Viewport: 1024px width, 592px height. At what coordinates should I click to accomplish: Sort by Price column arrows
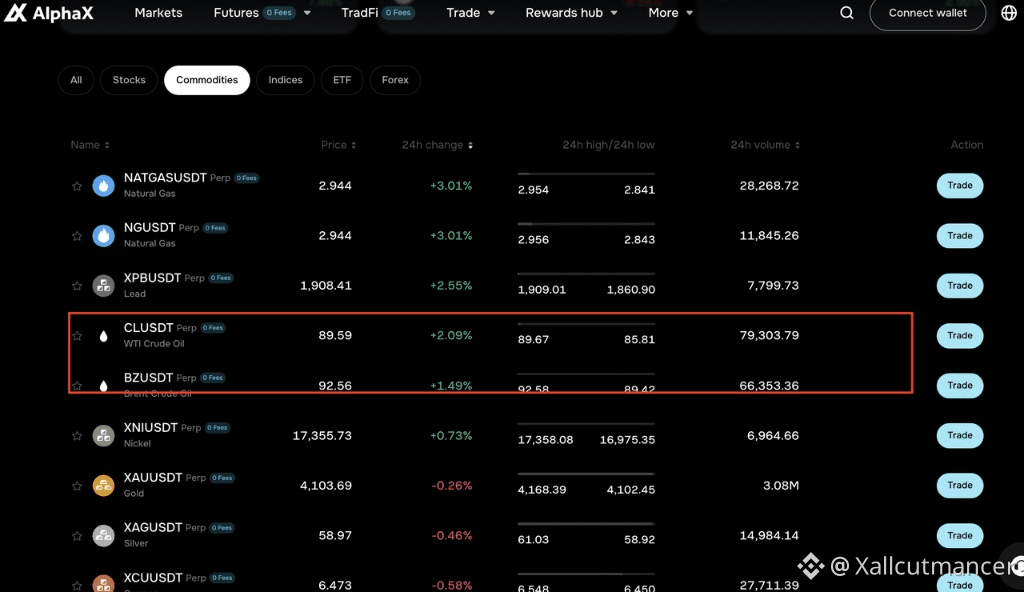[x=353, y=145]
